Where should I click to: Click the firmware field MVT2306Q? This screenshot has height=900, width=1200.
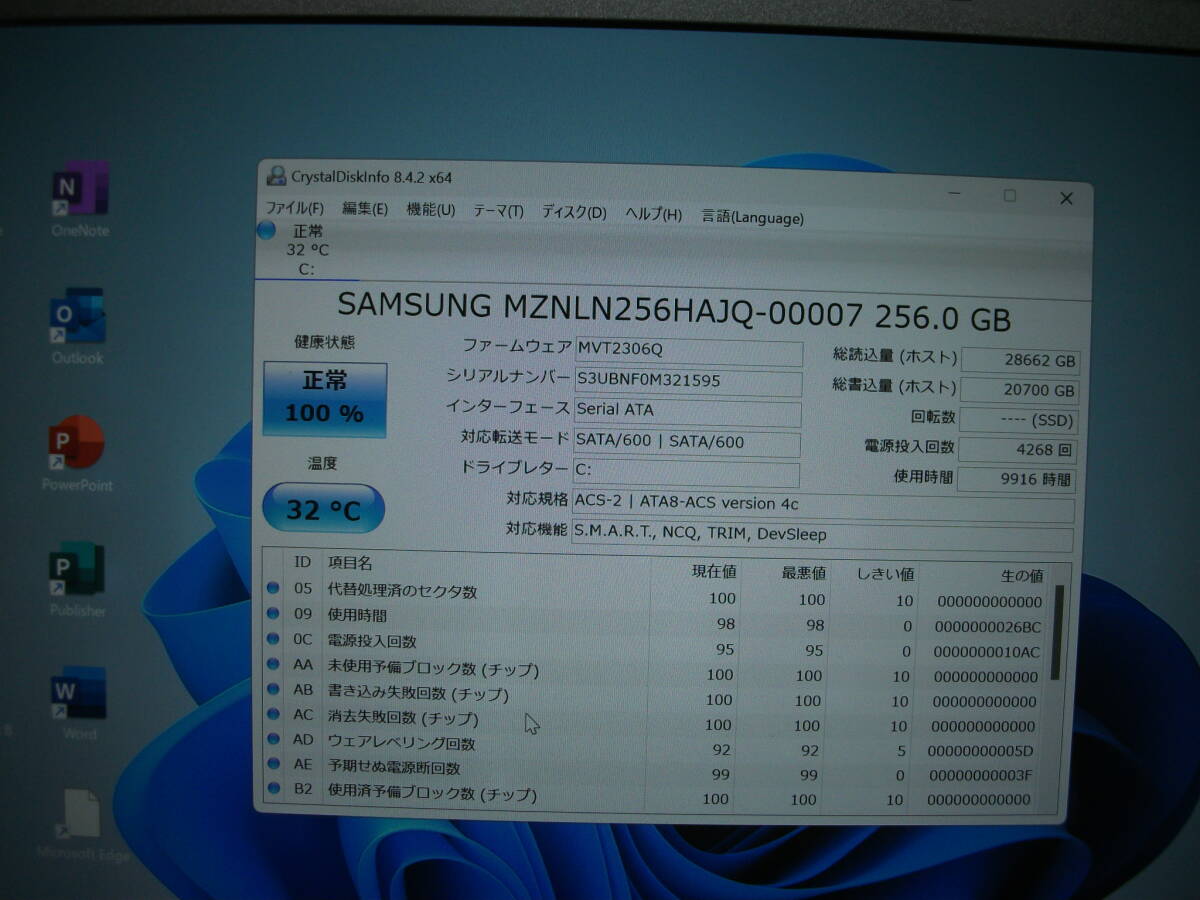tap(688, 350)
